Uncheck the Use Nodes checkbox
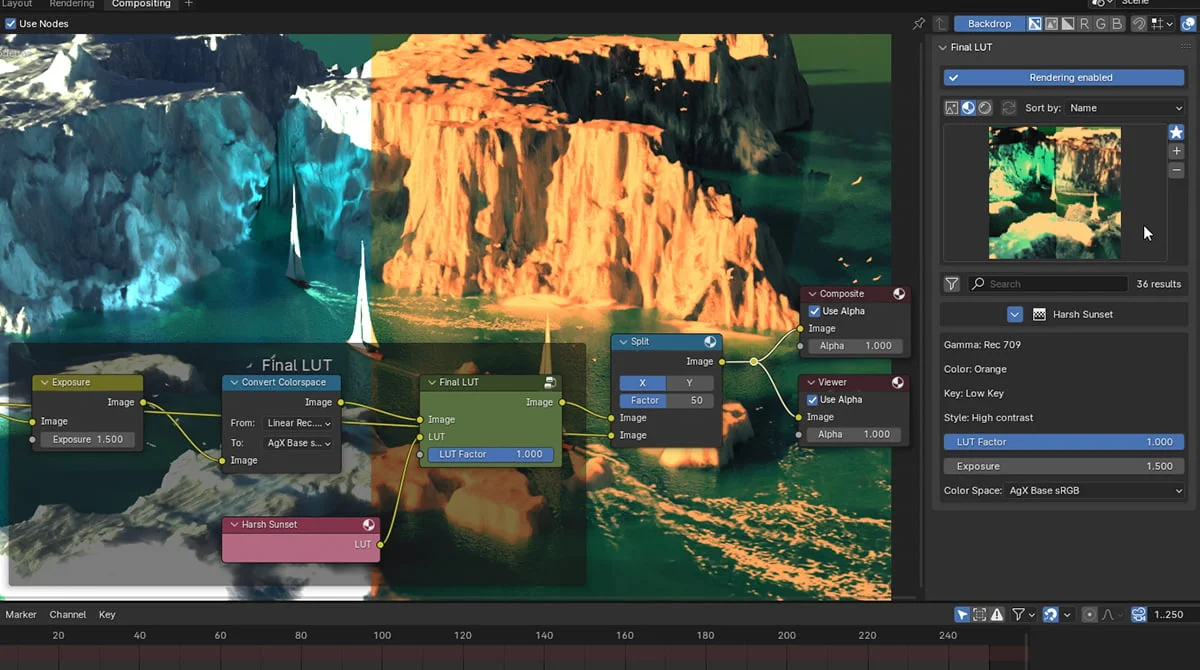This screenshot has width=1200, height=670. 9,23
